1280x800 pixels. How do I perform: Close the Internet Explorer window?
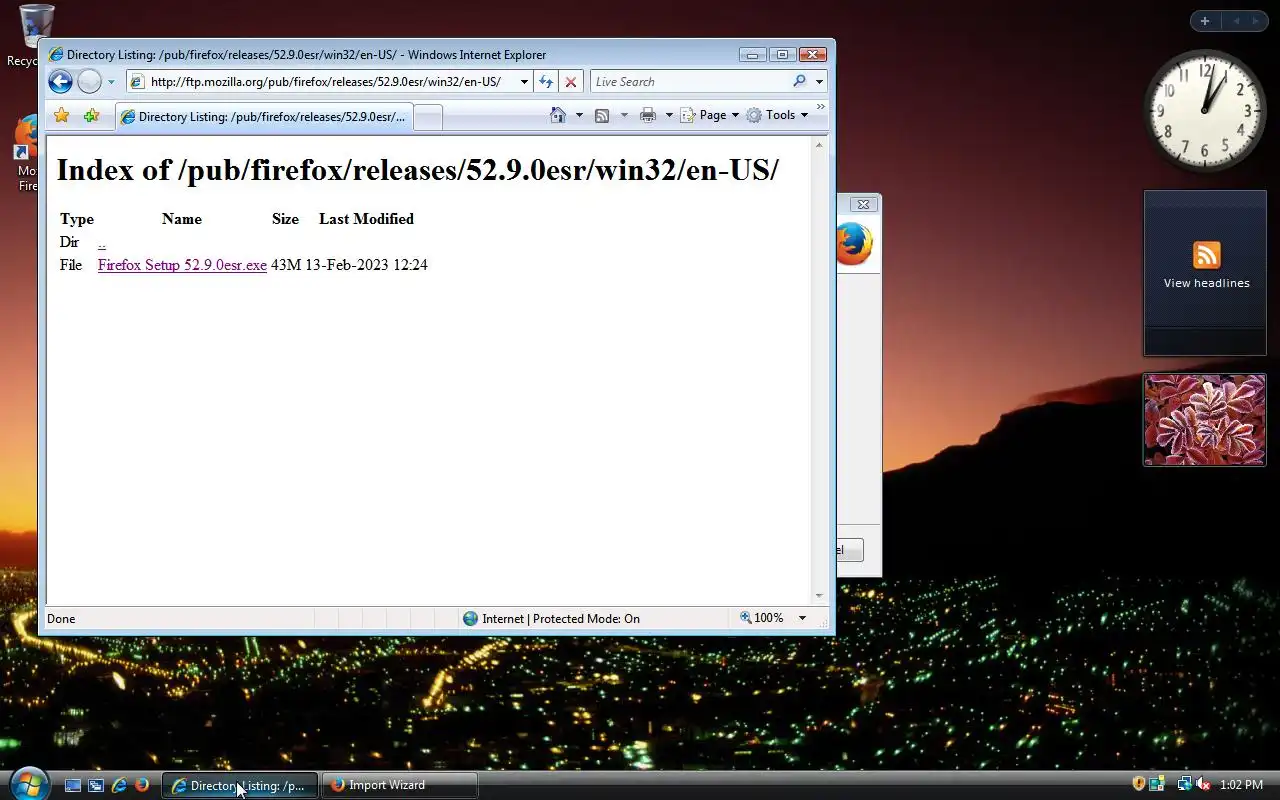813,55
